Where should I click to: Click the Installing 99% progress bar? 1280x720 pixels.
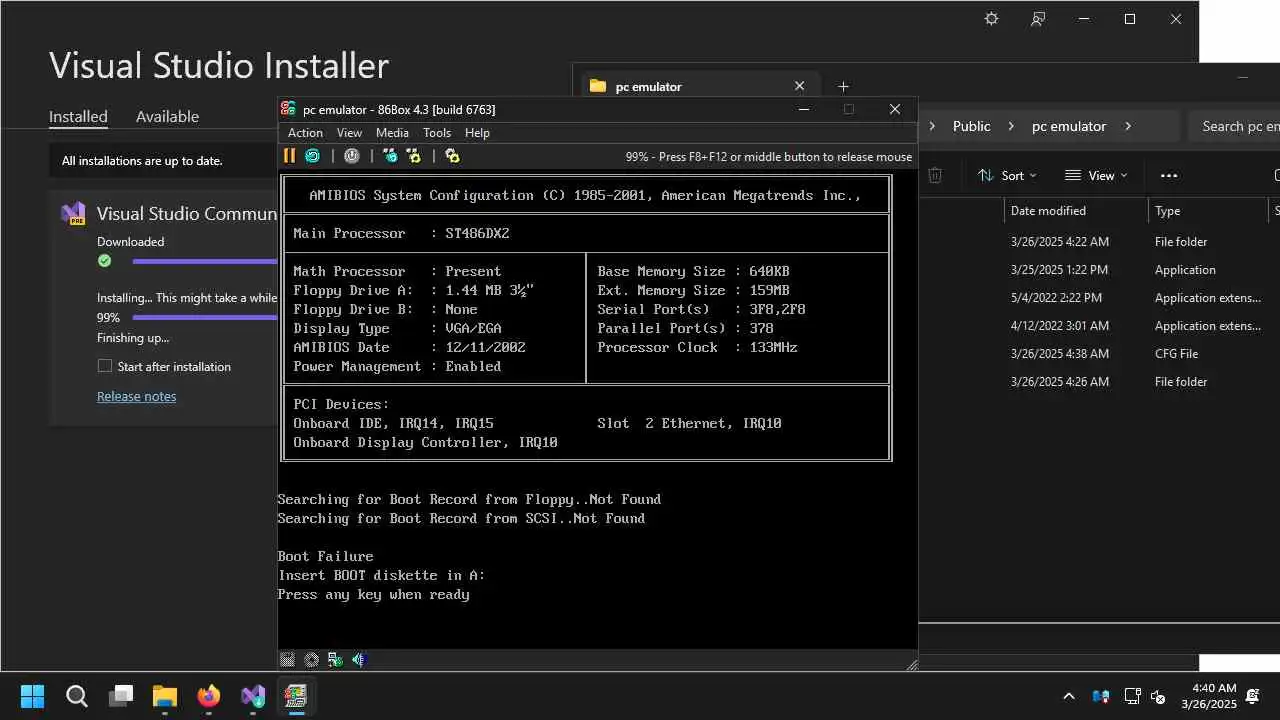[x=204, y=317]
